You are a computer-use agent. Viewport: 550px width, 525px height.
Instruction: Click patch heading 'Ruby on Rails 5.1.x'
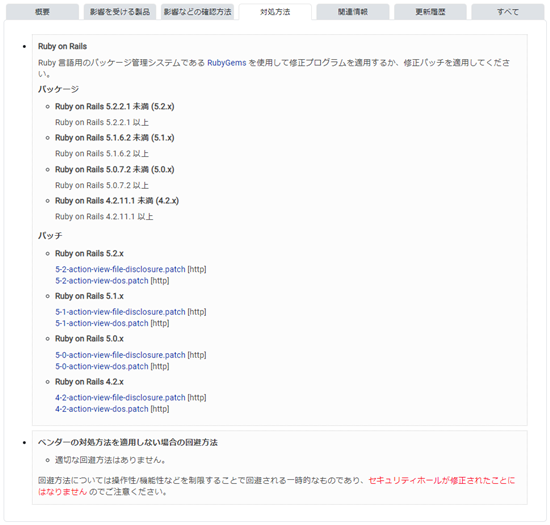[x=89, y=296]
